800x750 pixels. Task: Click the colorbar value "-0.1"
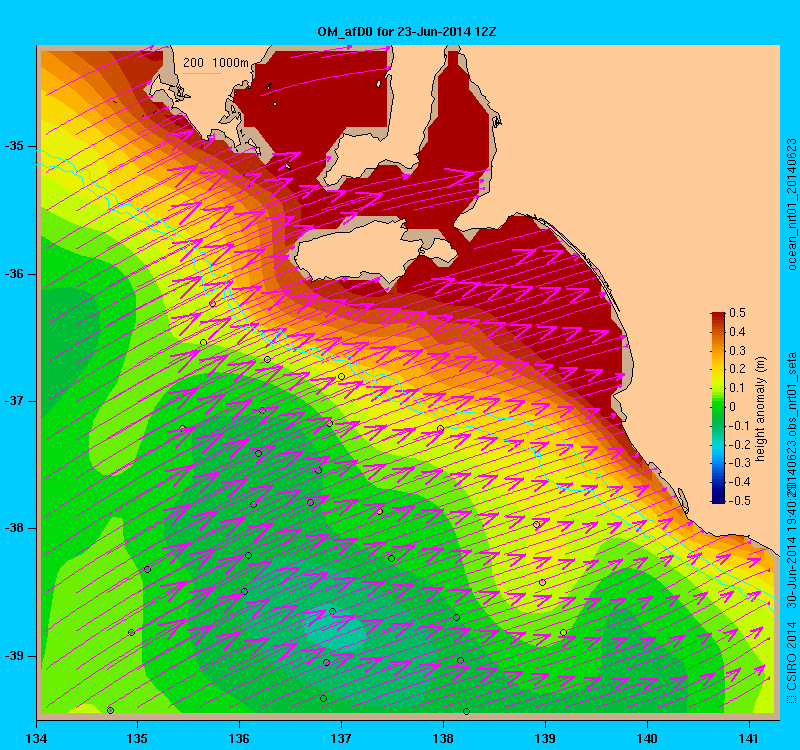pos(739,426)
